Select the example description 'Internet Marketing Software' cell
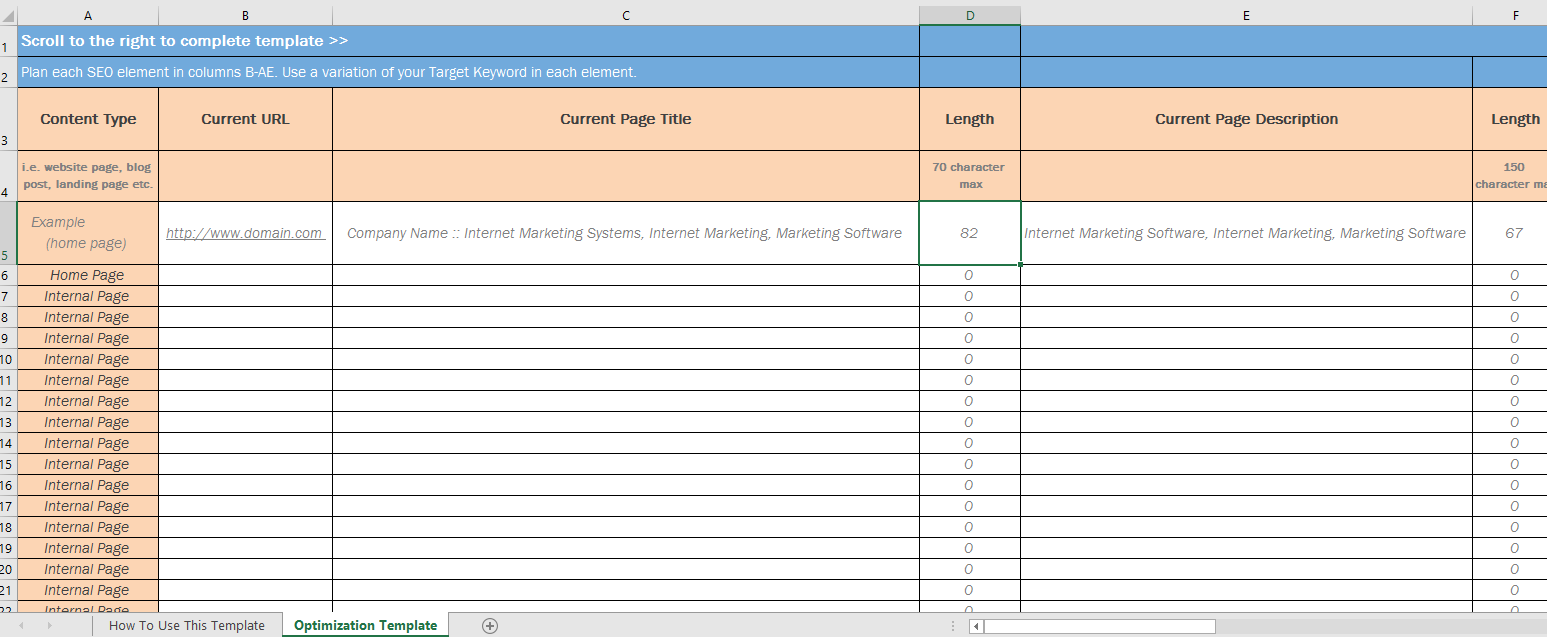Image resolution: width=1547 pixels, height=637 pixels. tap(1246, 233)
